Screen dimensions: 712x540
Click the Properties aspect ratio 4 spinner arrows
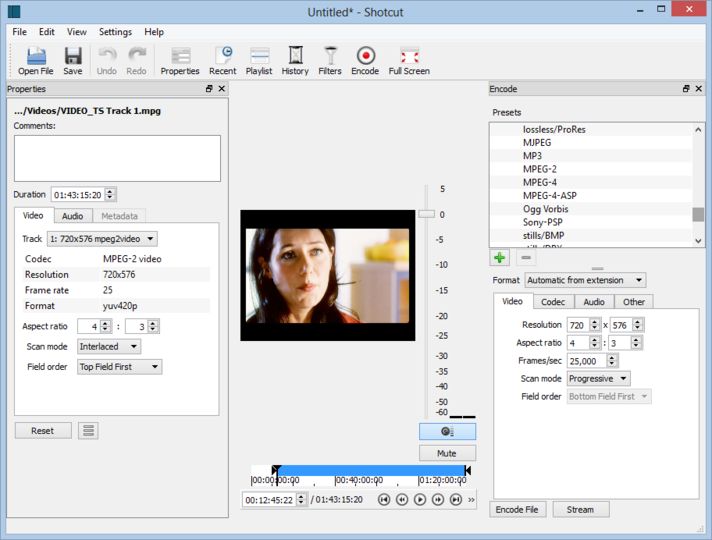pos(105,326)
